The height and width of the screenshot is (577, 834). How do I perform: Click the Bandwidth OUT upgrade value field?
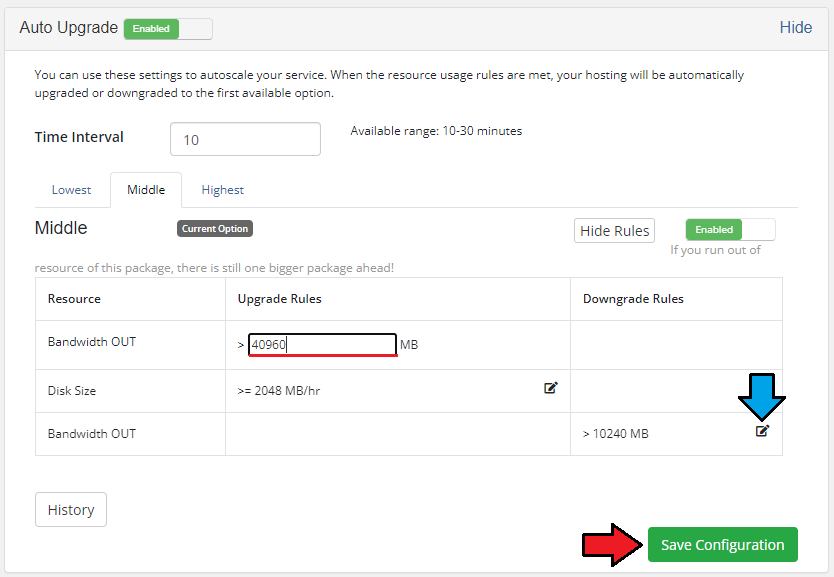[x=322, y=345]
